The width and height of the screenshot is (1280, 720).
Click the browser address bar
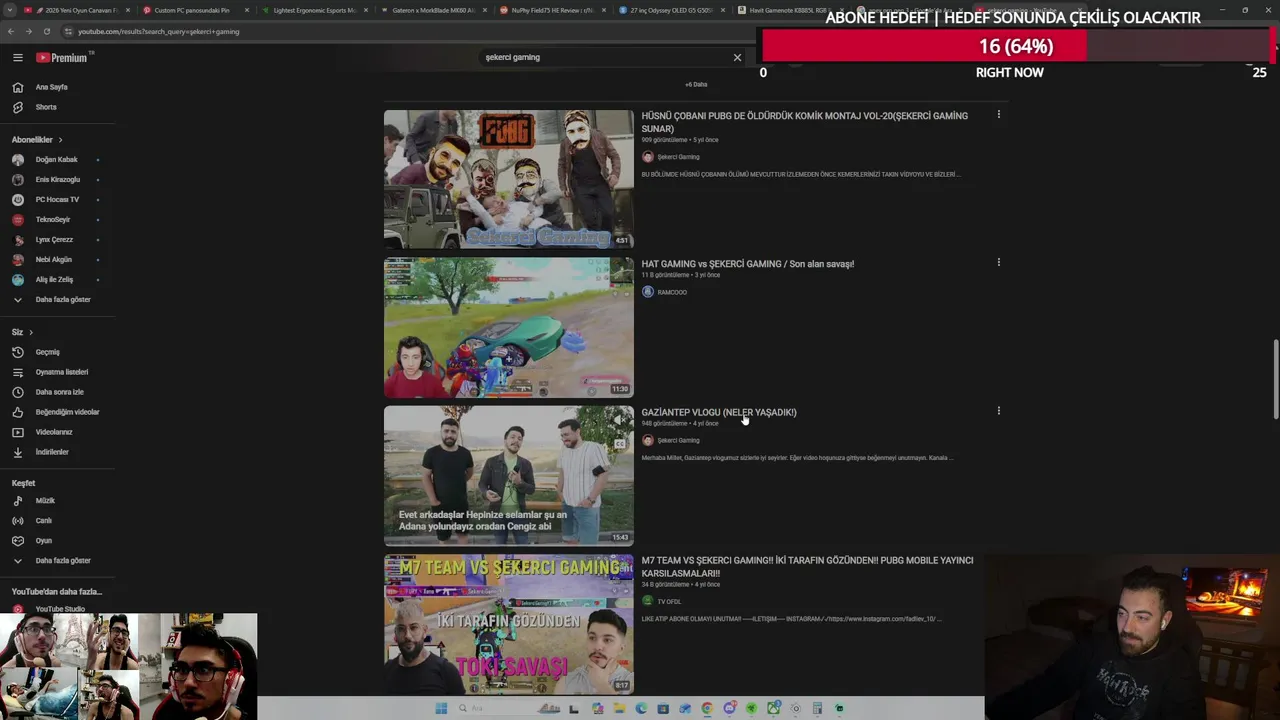pyautogui.click(x=400, y=31)
